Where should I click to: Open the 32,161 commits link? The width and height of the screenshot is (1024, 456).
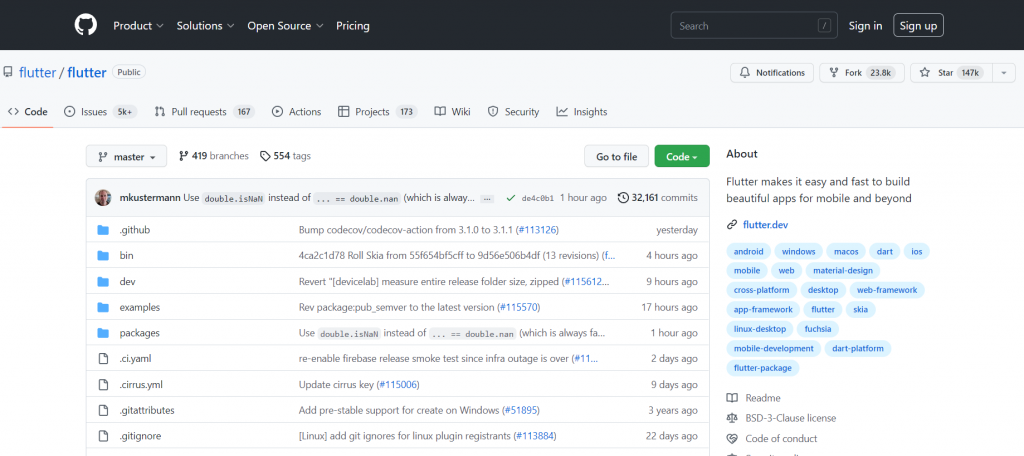[658, 197]
